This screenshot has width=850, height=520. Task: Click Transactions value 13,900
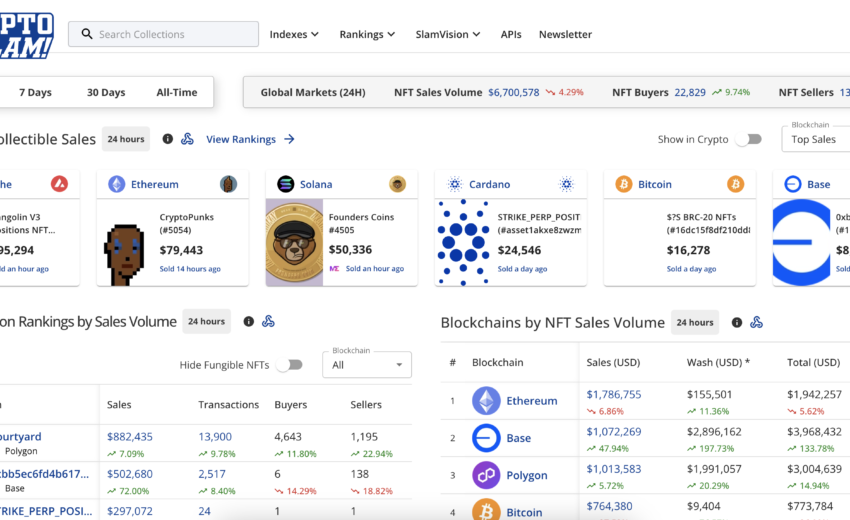(215, 436)
